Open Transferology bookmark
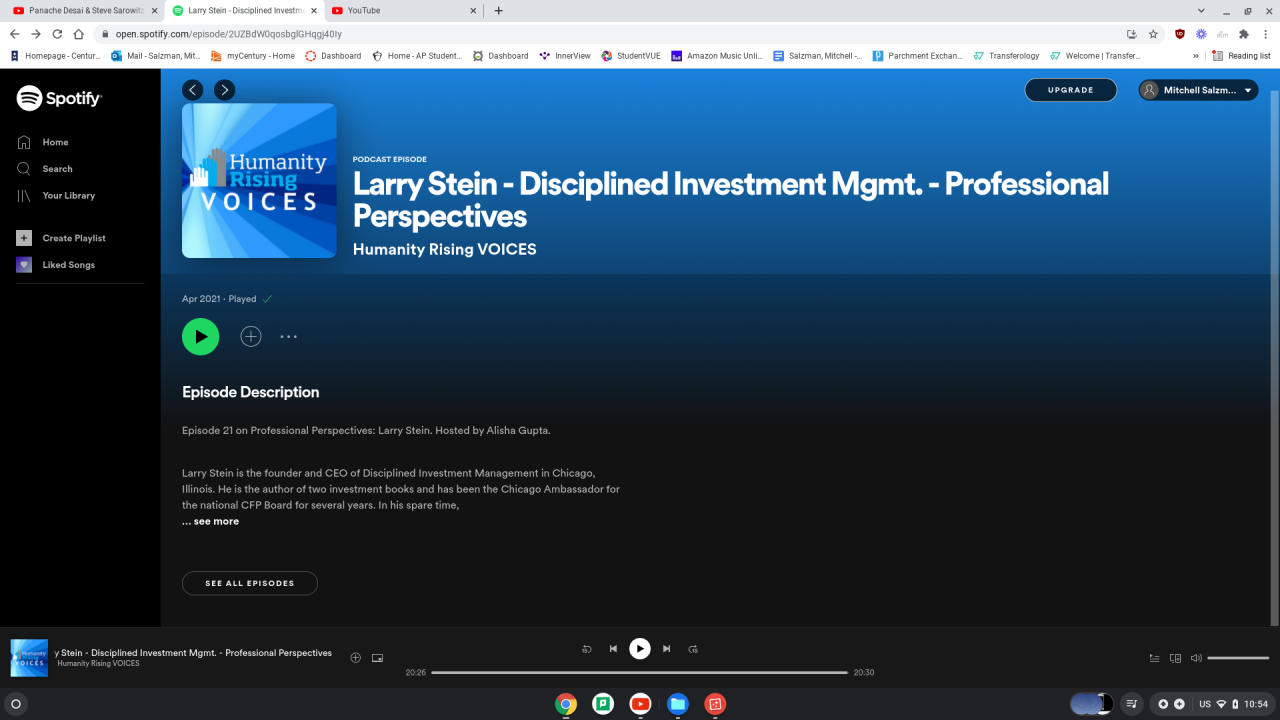This screenshot has width=1280, height=720. (1006, 56)
